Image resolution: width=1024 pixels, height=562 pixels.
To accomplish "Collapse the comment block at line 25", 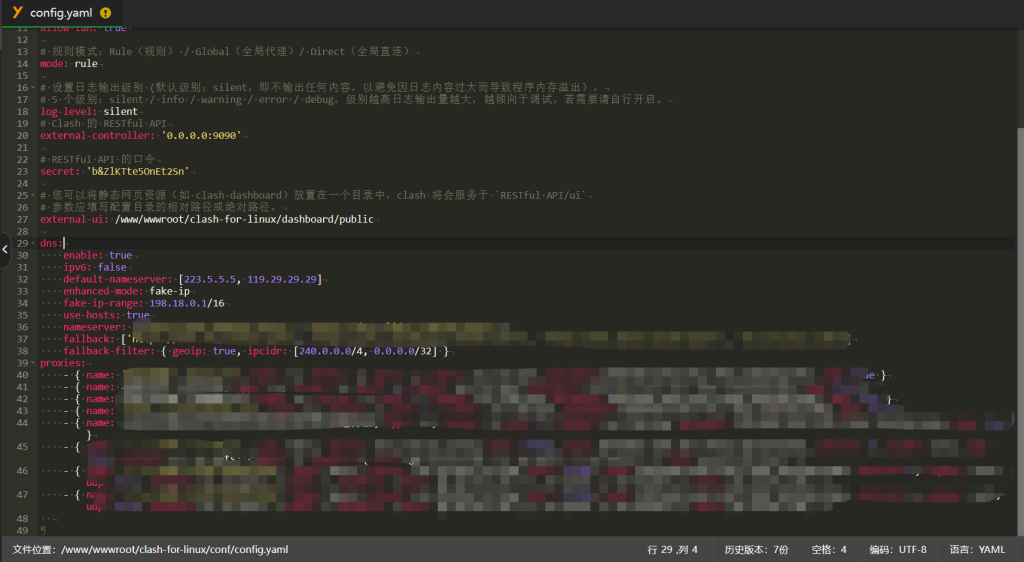I will pyautogui.click(x=33, y=195).
